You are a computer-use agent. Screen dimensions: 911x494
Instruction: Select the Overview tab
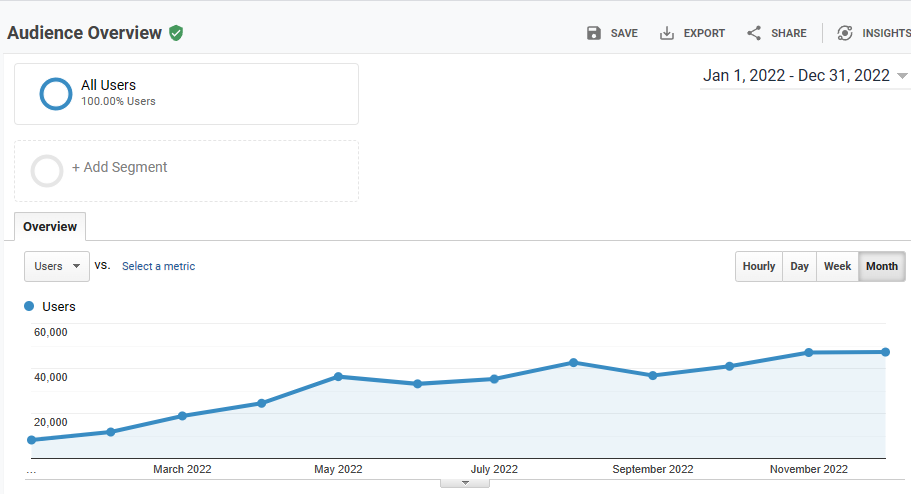(50, 227)
